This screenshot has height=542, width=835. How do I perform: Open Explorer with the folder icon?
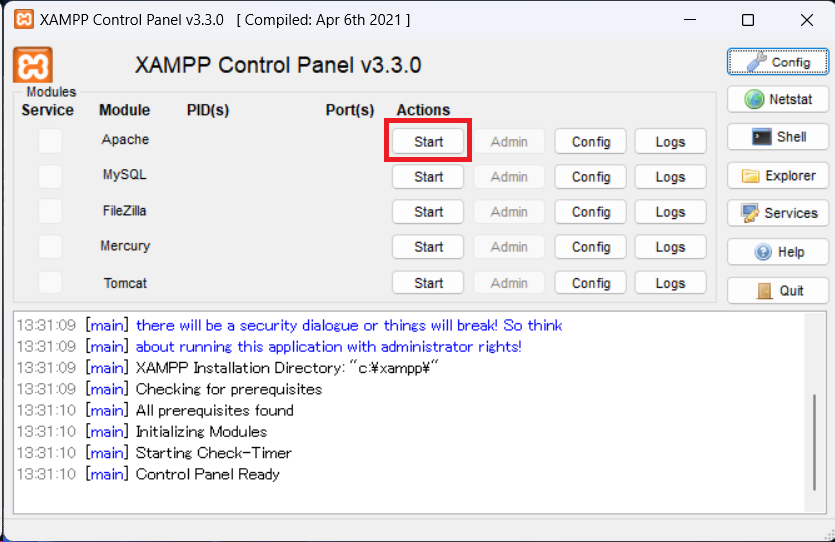777,176
